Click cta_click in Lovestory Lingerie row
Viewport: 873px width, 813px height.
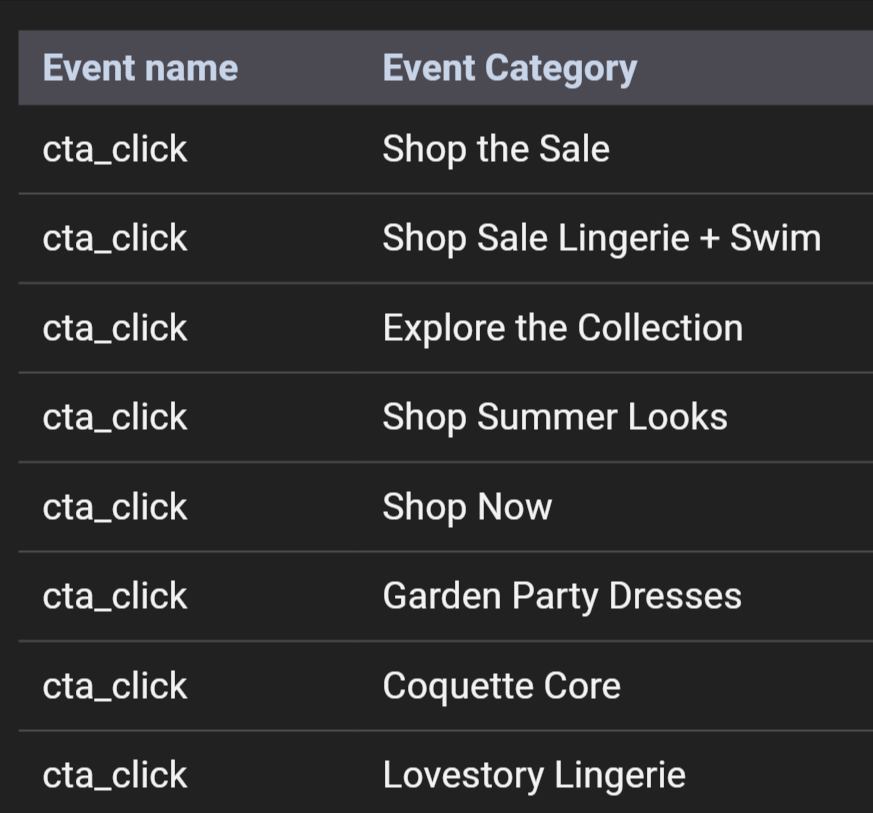115,775
